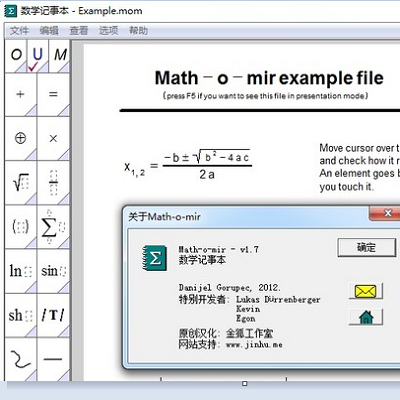Expand equals sign variants corner triangle

65,112
